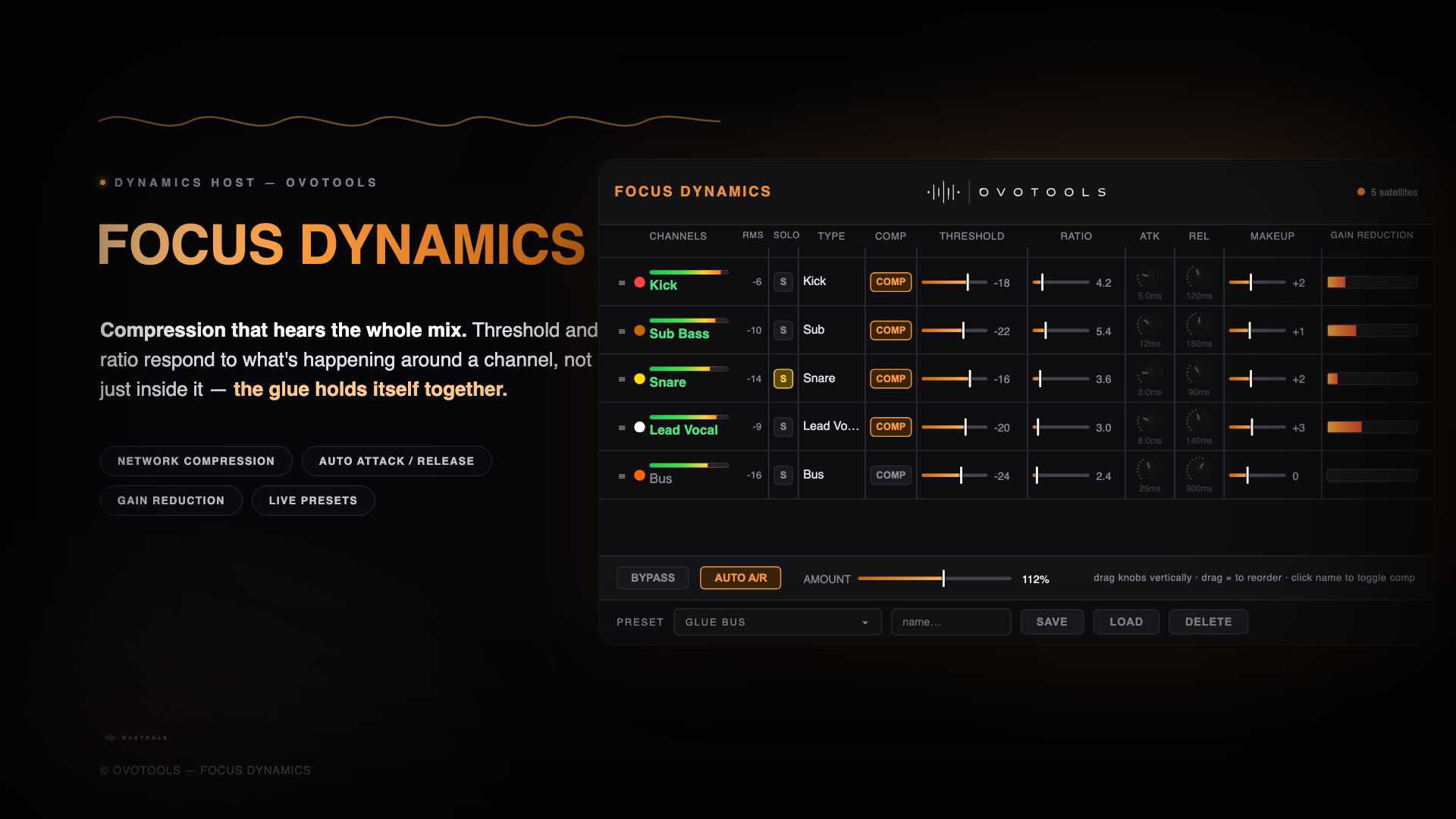The width and height of the screenshot is (1456, 819).
Task: Adjust the Snare makeup slider at +2
Action: point(1257,378)
